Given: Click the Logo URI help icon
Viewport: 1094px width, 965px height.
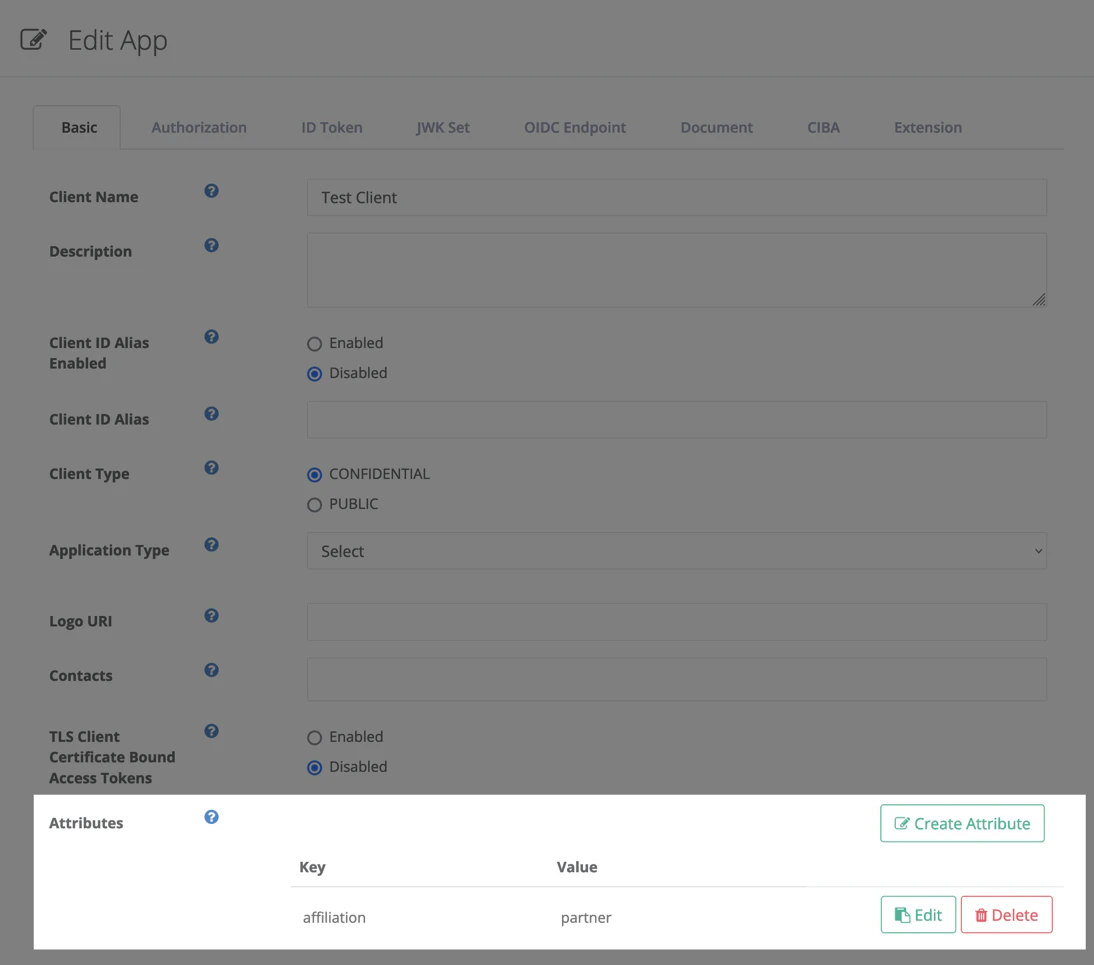Looking at the screenshot, I should [211, 615].
